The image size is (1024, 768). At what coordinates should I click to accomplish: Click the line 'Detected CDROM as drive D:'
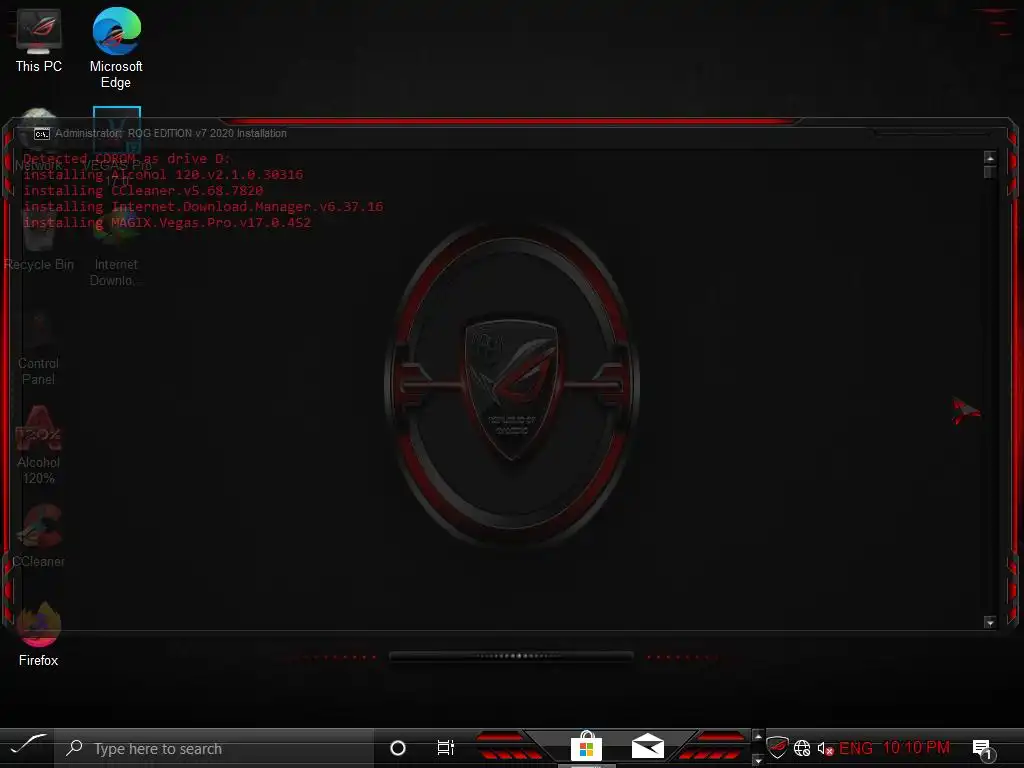click(127, 159)
